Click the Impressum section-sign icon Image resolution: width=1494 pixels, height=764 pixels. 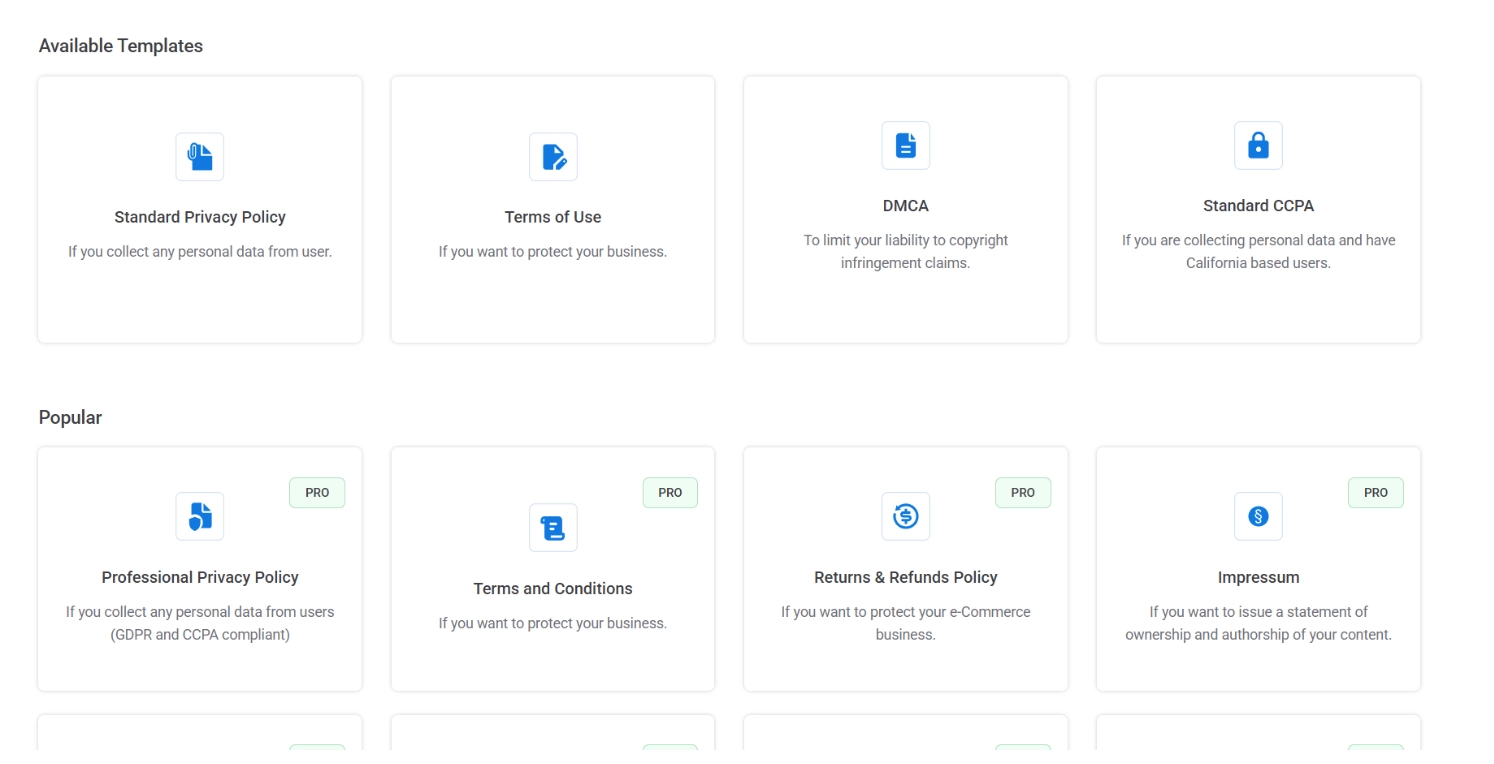coord(1258,516)
